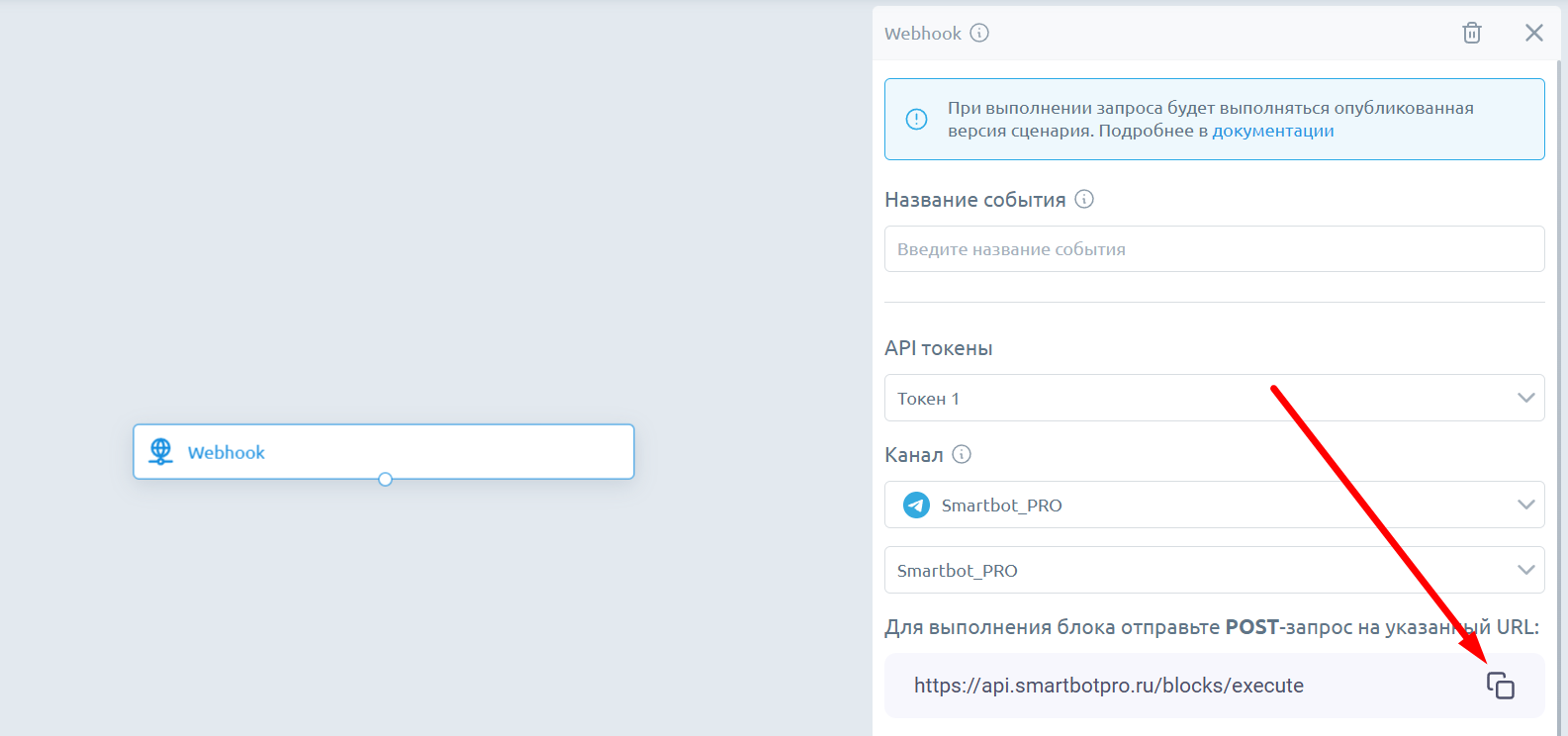The height and width of the screenshot is (736, 1568).
Task: Expand the Telegram Smartbot_PRO channel dropdown
Action: (1213, 505)
